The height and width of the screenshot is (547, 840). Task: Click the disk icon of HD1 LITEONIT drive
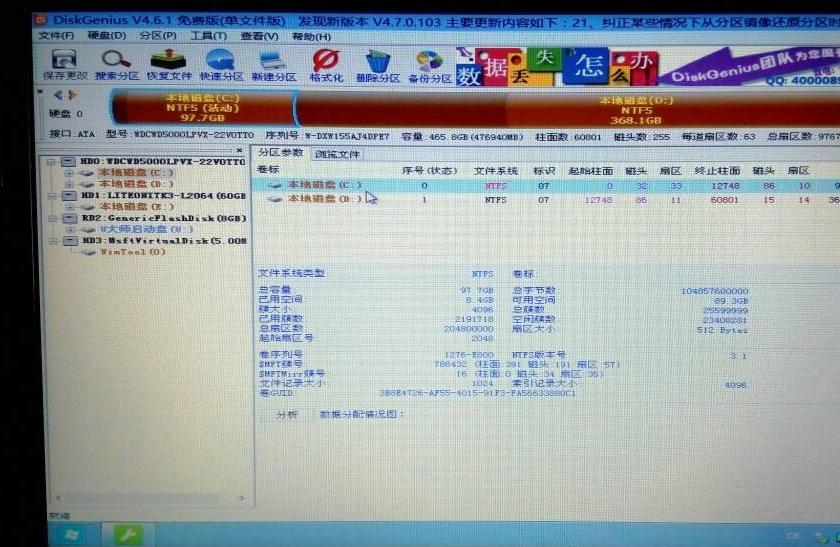(70, 196)
